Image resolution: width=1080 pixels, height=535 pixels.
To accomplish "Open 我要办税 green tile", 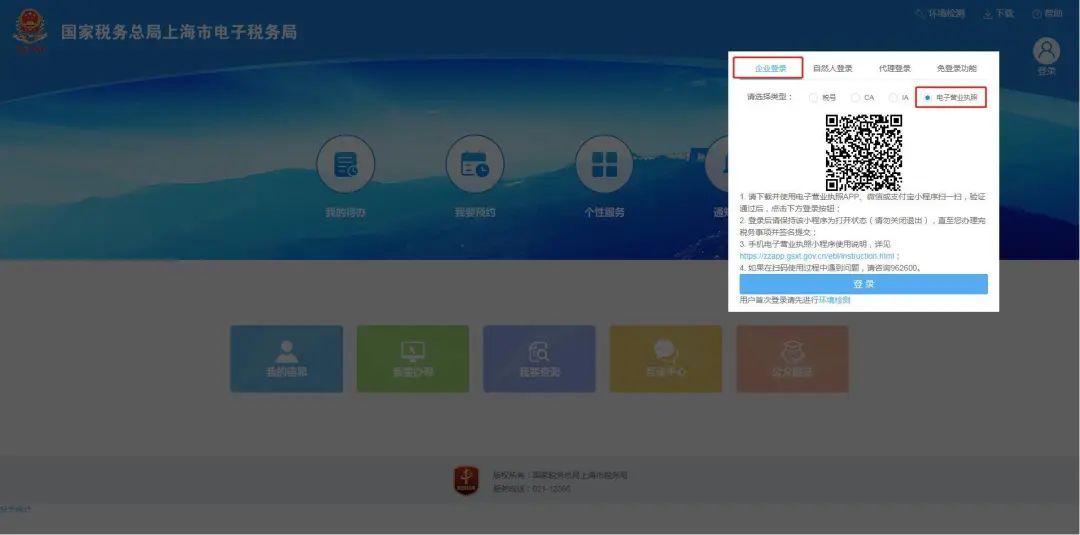I will click(413, 359).
